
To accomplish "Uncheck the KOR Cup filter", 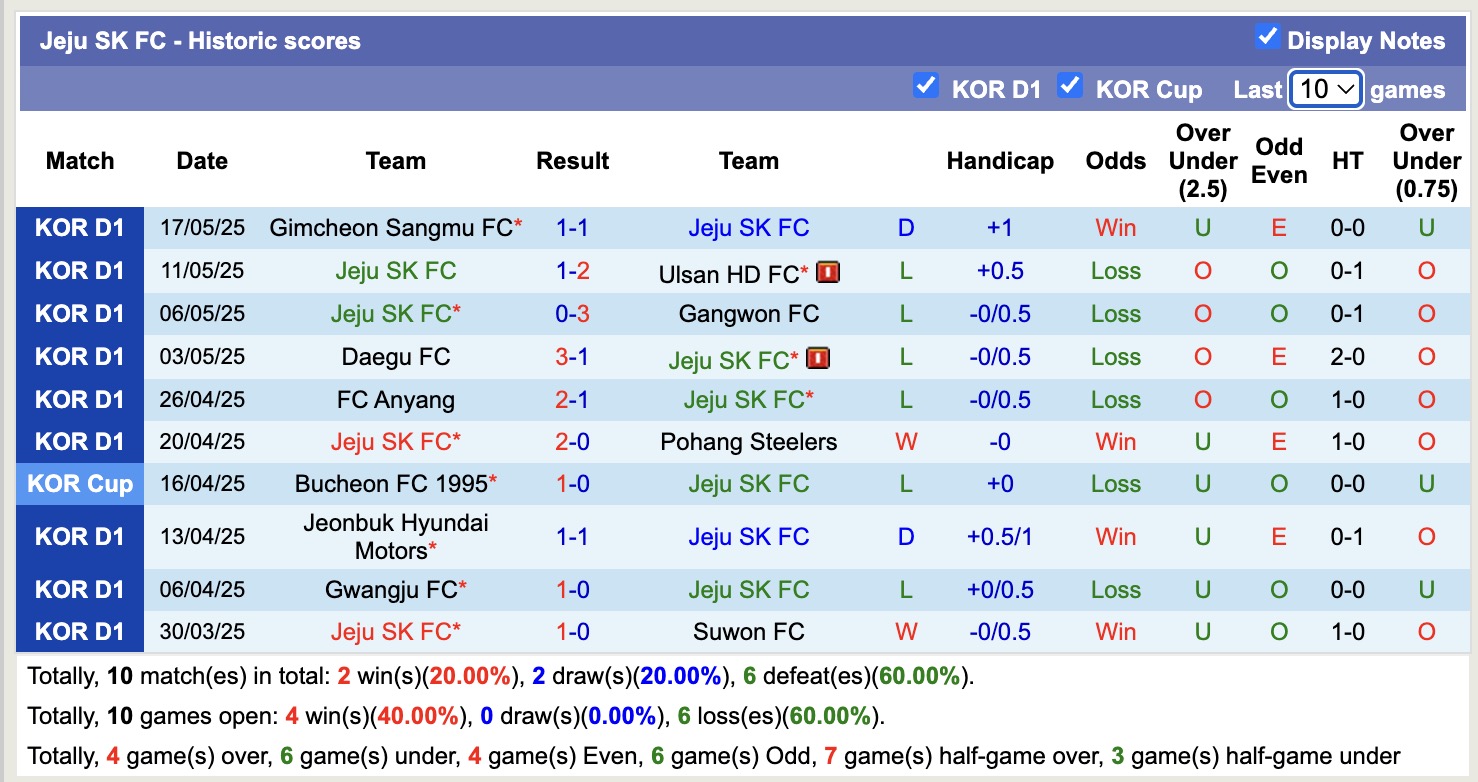I will pos(1070,88).
